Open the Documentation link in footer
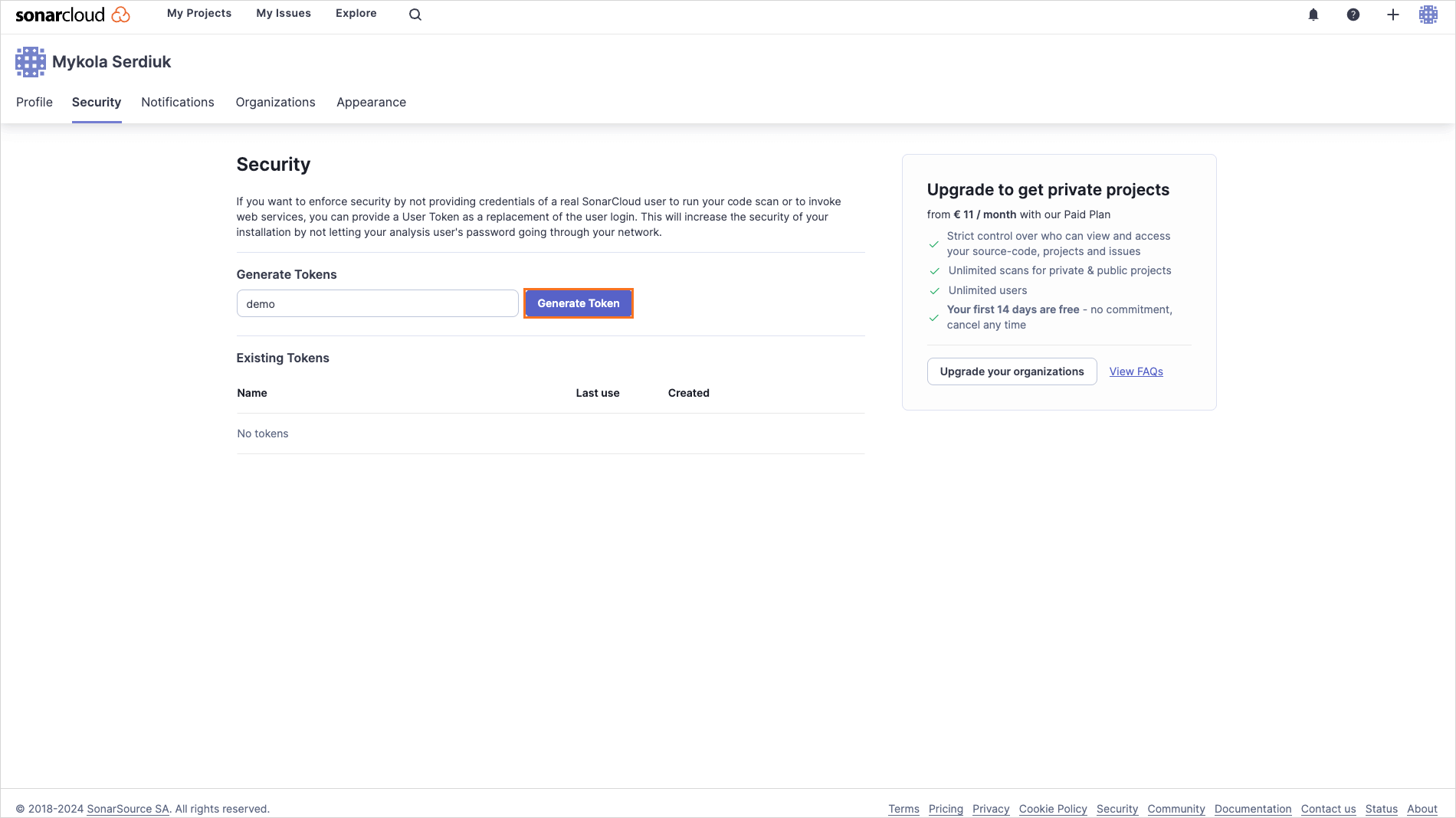This screenshot has width=1456, height=818. tap(1253, 809)
